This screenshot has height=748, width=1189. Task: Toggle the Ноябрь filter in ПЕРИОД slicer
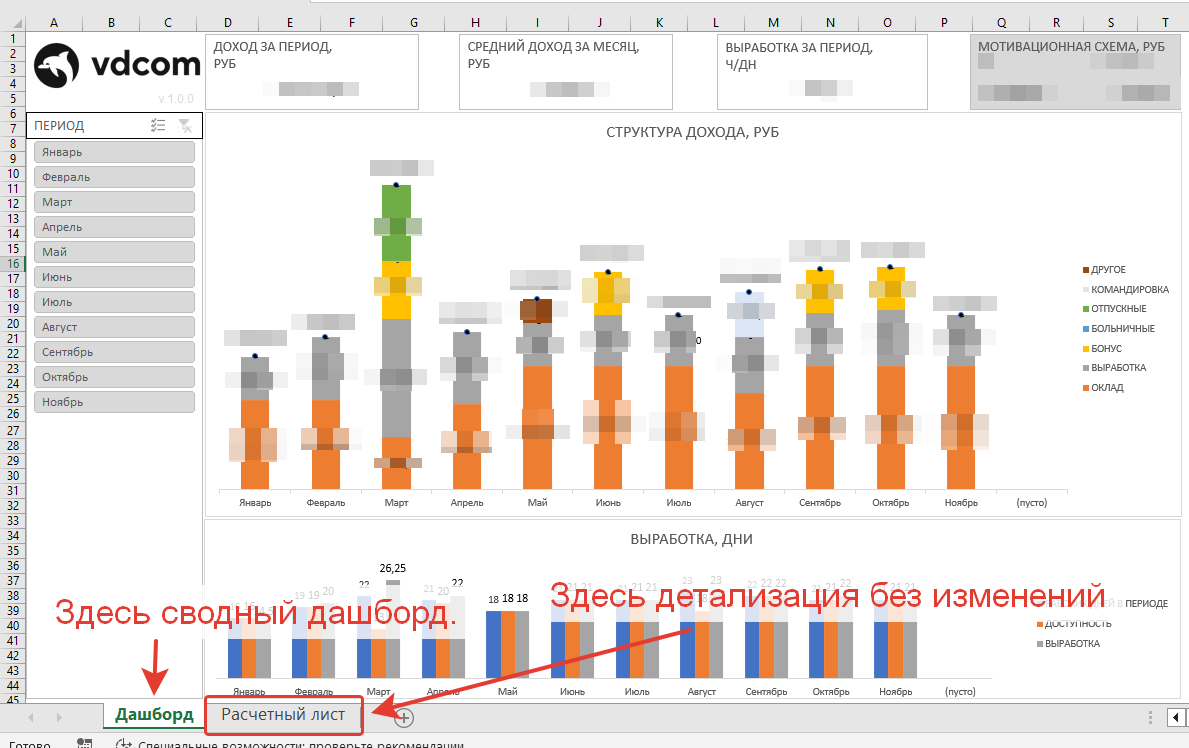pos(112,401)
